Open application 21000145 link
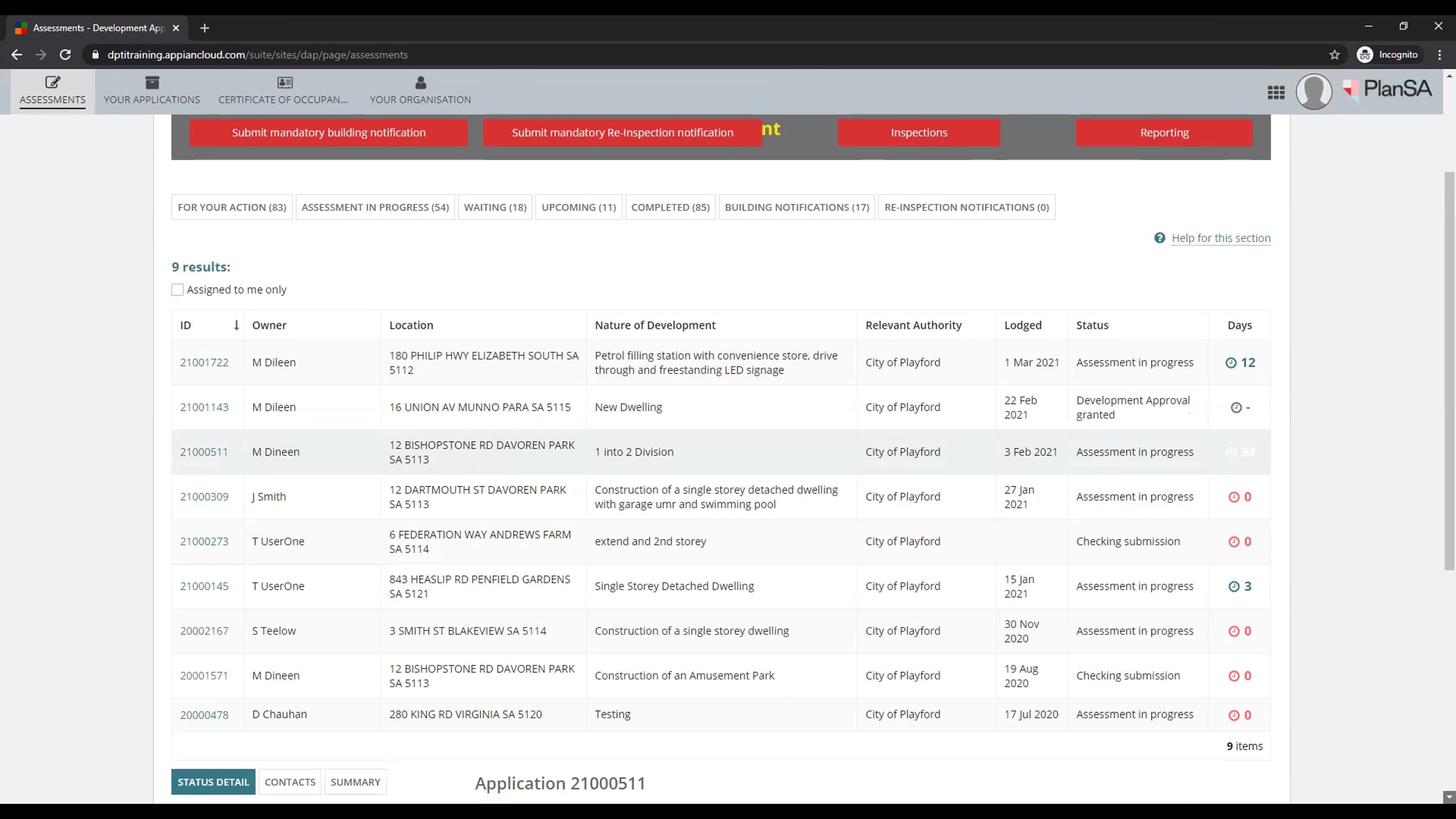 point(204,587)
